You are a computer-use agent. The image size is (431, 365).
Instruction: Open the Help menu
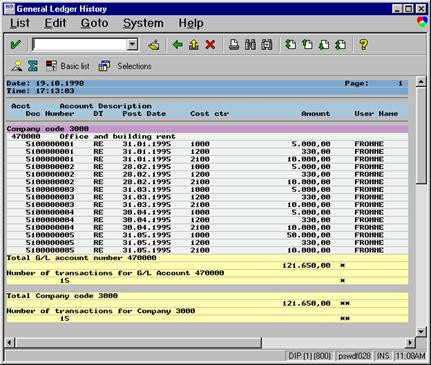(191, 23)
